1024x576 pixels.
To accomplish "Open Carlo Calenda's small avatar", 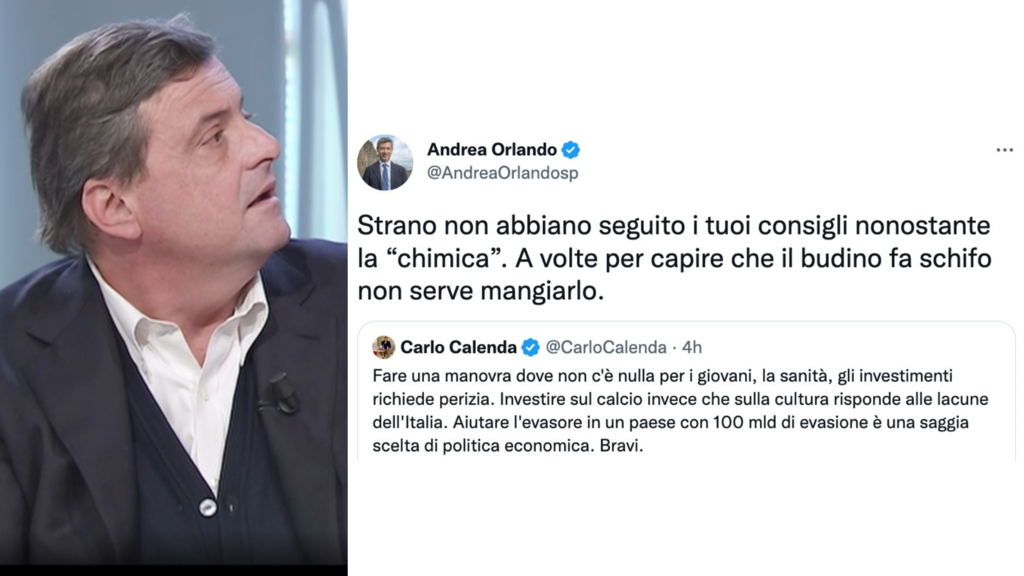I will point(383,347).
